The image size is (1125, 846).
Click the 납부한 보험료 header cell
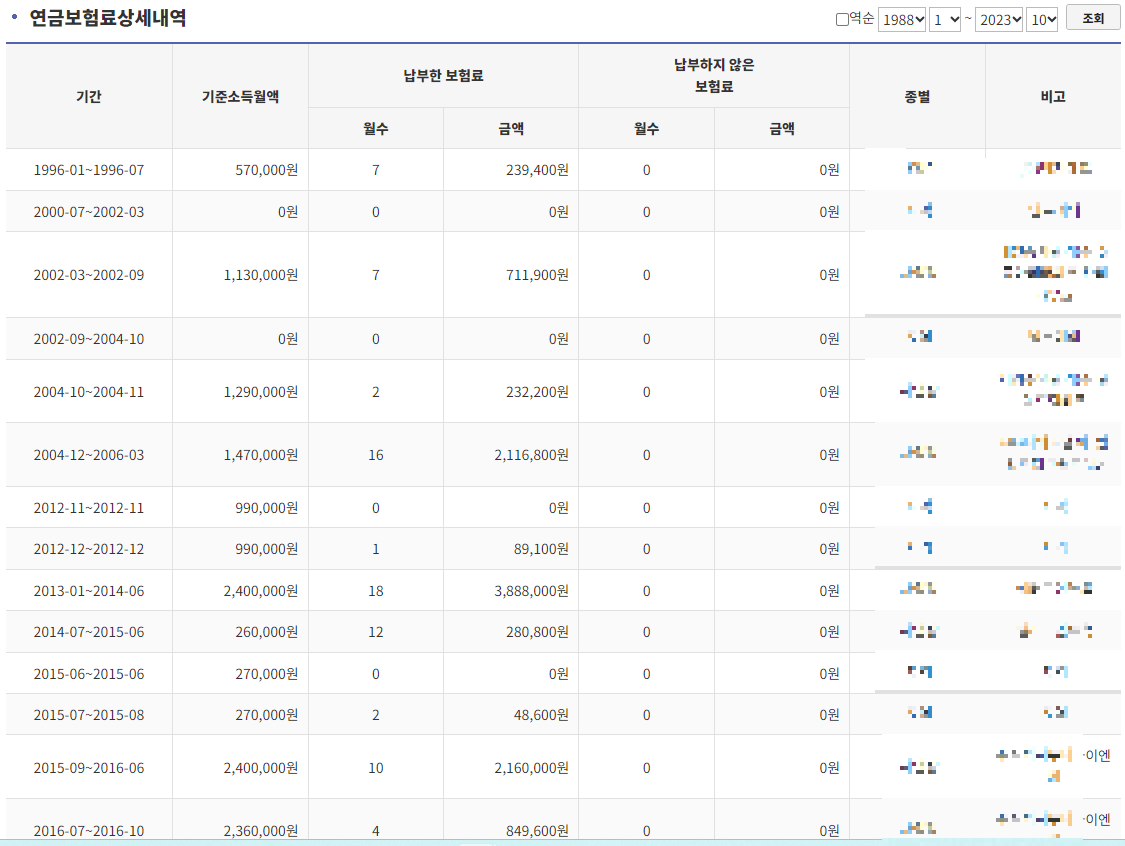pos(443,76)
